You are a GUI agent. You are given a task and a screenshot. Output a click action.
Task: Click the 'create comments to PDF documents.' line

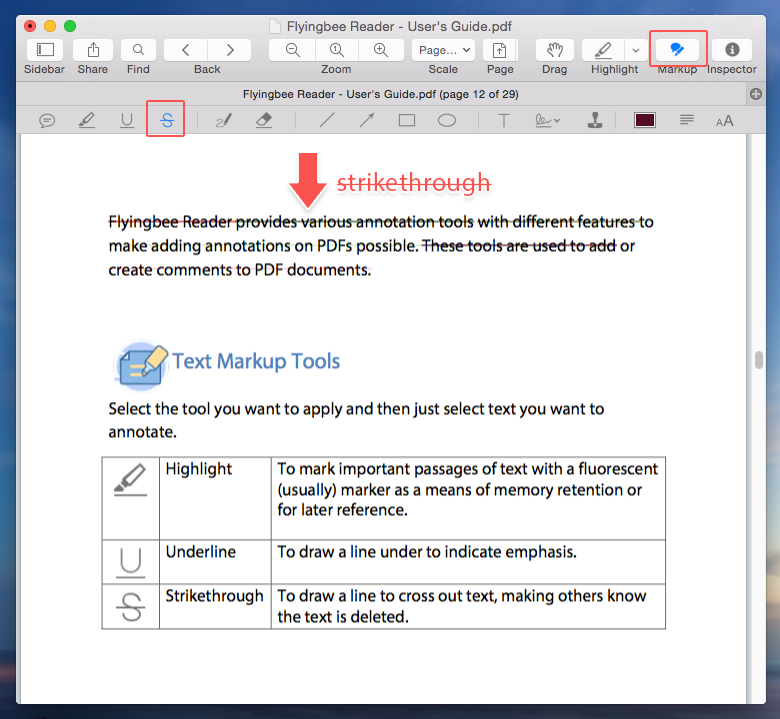(x=240, y=270)
